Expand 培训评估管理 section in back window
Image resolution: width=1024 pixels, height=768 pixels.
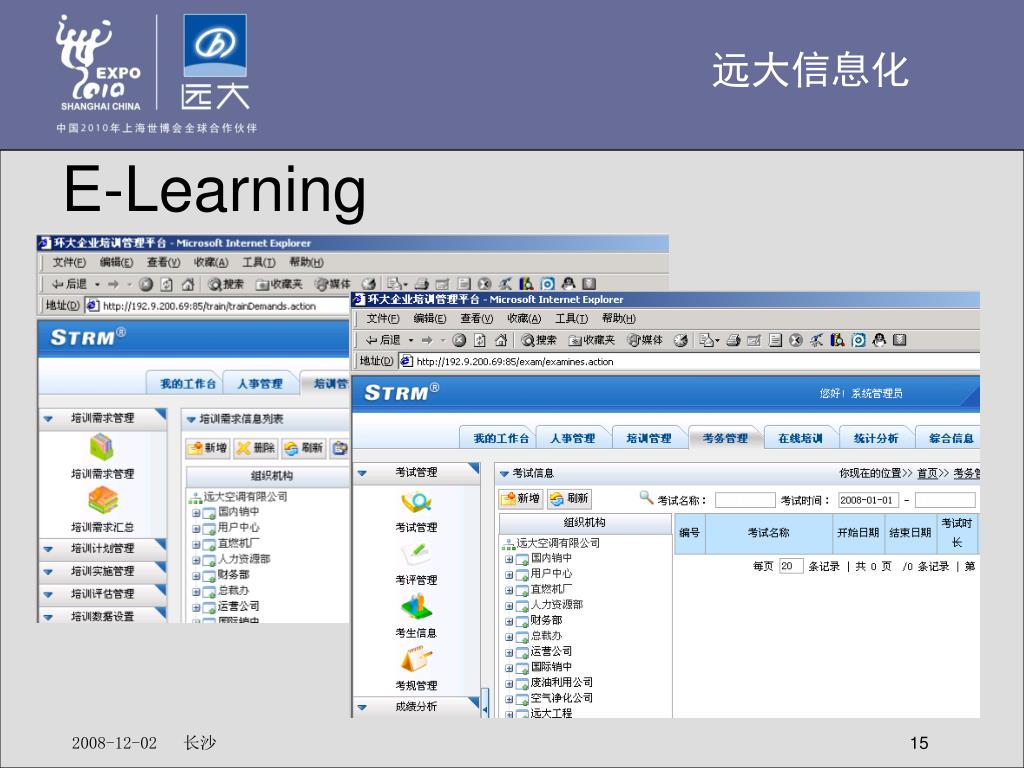[x=103, y=594]
